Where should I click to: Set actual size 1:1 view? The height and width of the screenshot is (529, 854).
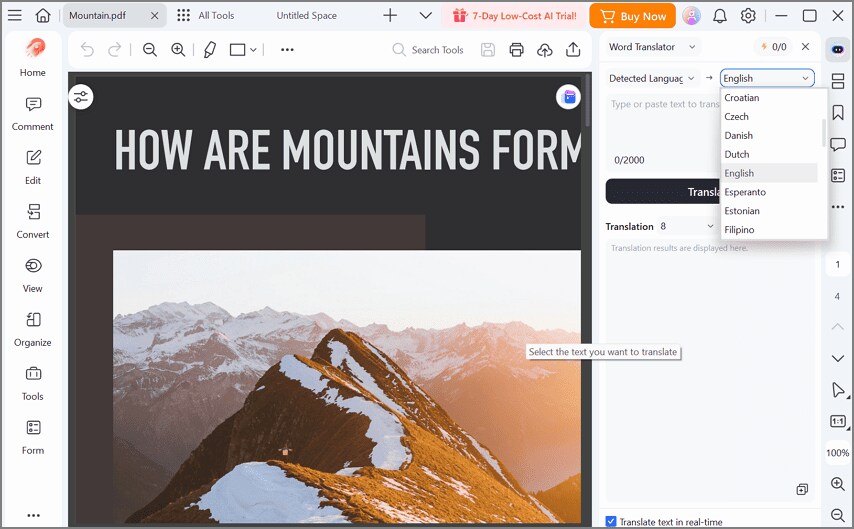pyautogui.click(x=838, y=421)
